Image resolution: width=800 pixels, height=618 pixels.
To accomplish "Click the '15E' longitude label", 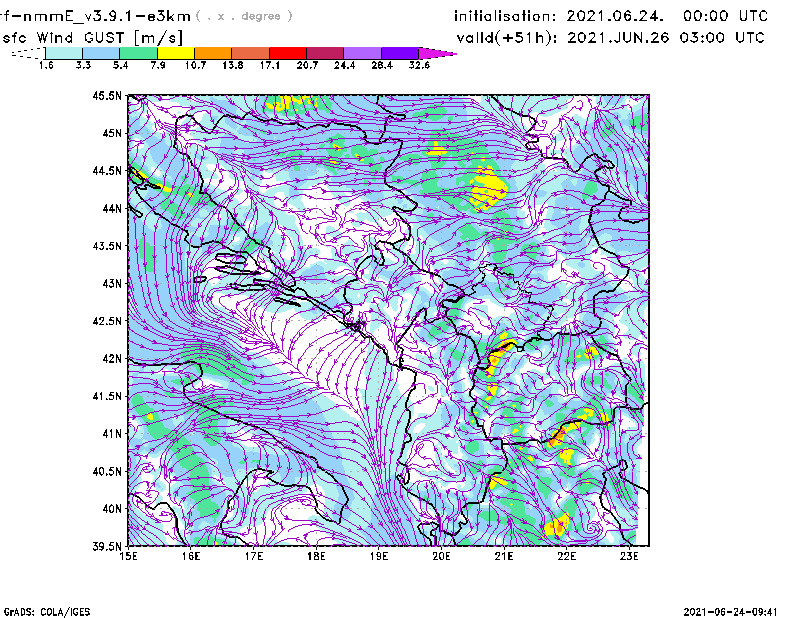I will [x=128, y=556].
